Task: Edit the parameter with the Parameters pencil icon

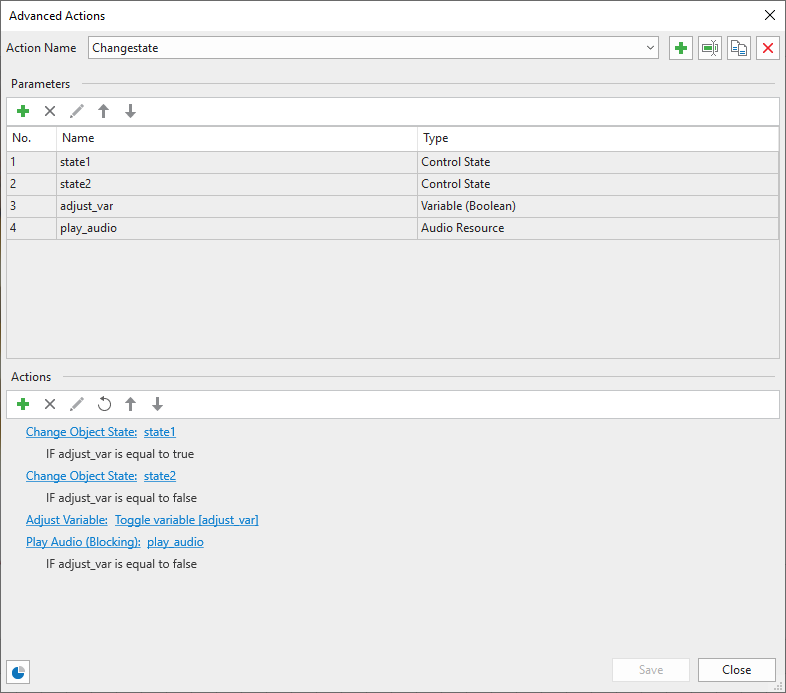Action: (x=77, y=111)
